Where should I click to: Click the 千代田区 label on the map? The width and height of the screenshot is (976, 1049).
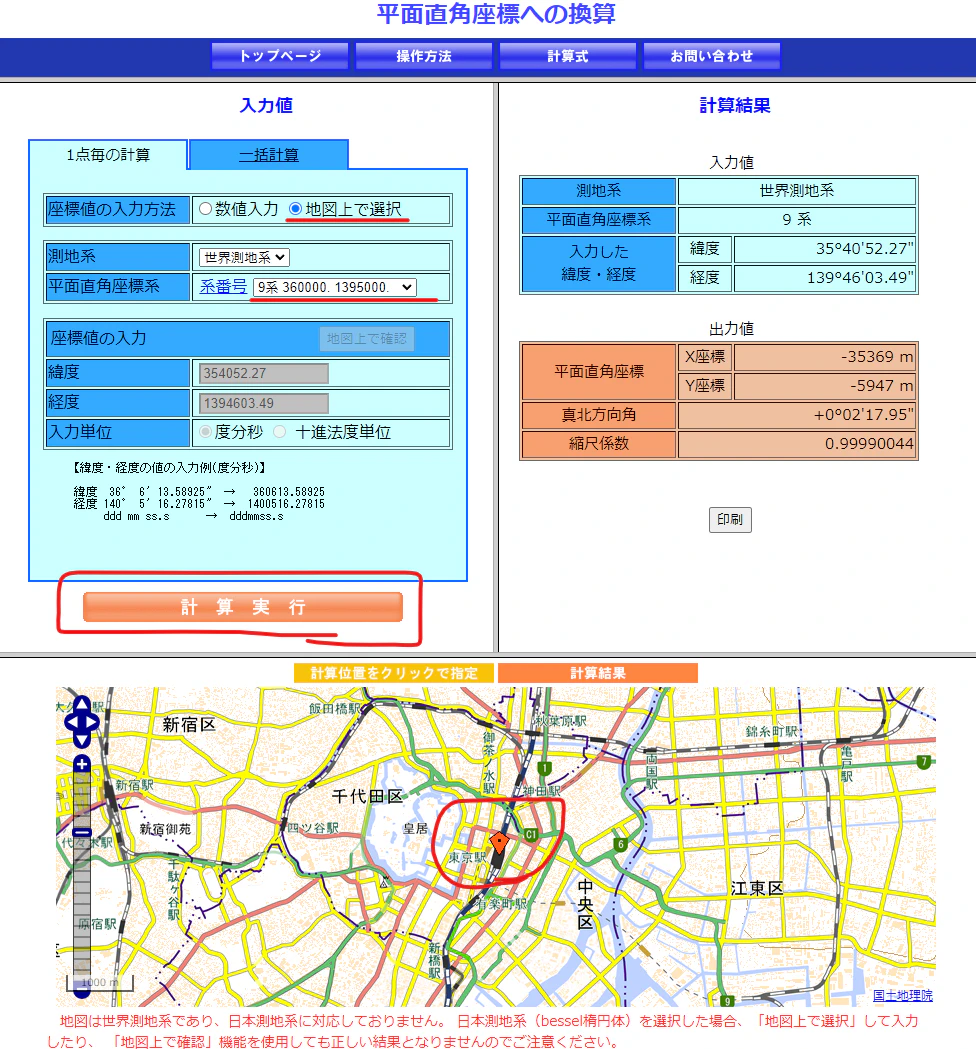click(367, 796)
